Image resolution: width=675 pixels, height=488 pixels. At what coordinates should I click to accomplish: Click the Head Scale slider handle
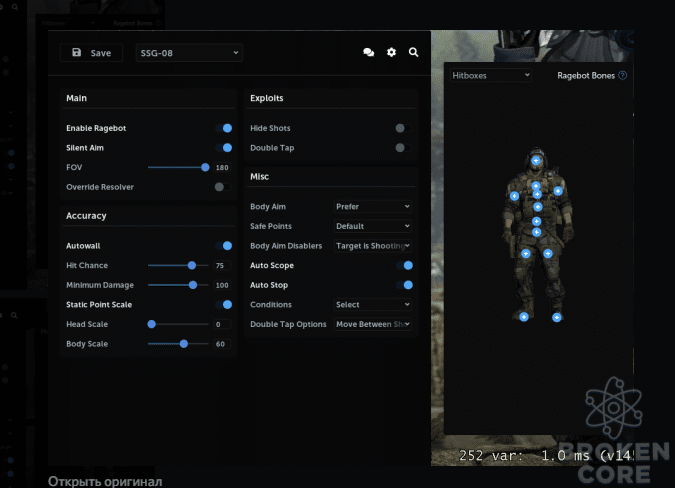point(152,324)
